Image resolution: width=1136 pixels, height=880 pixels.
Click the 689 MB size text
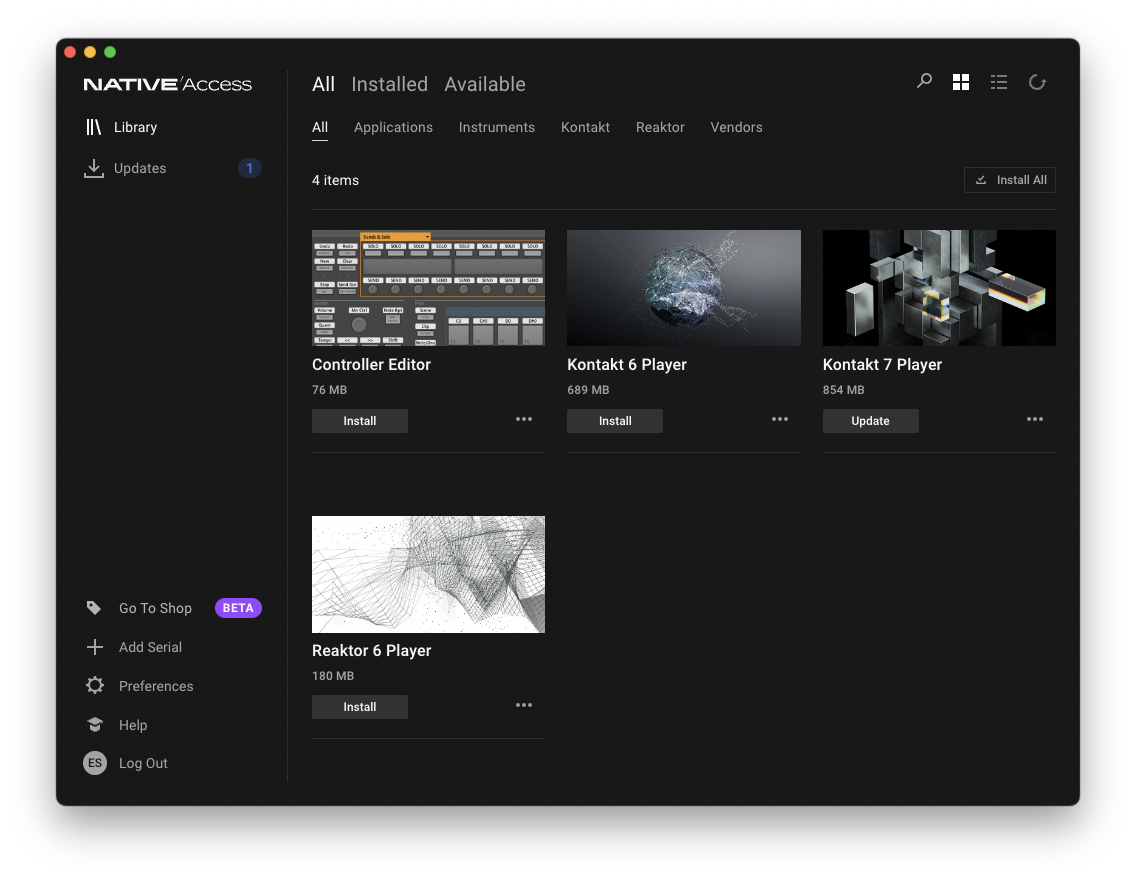coord(588,390)
